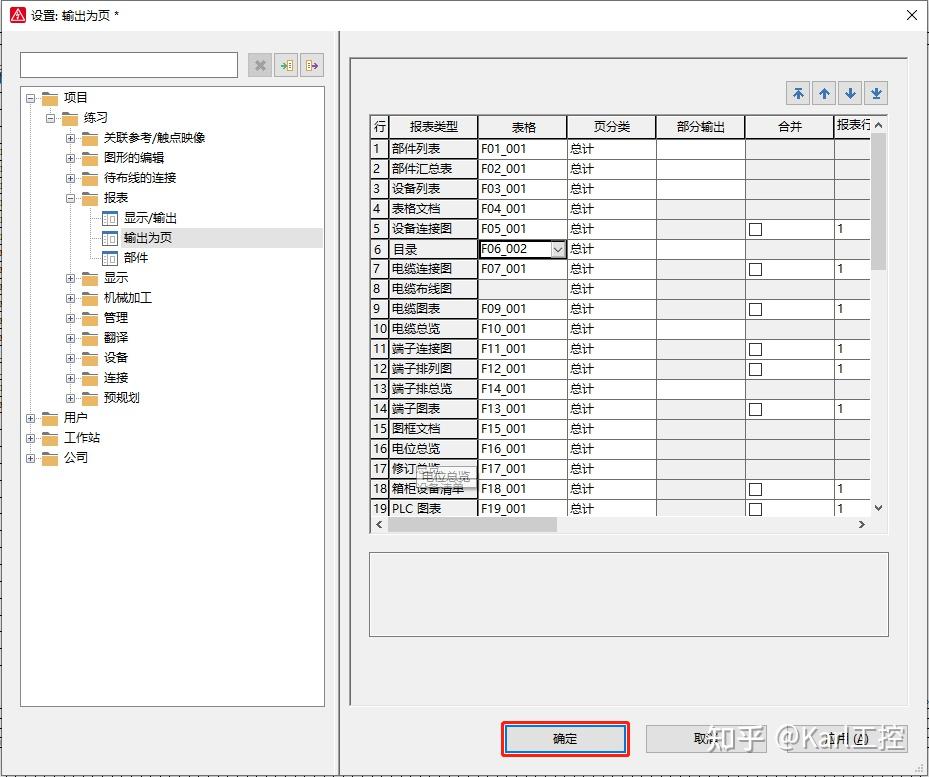The image size is (929, 777).
Task: Click the 显示/输出 settings page icon
Action: (x=110, y=219)
